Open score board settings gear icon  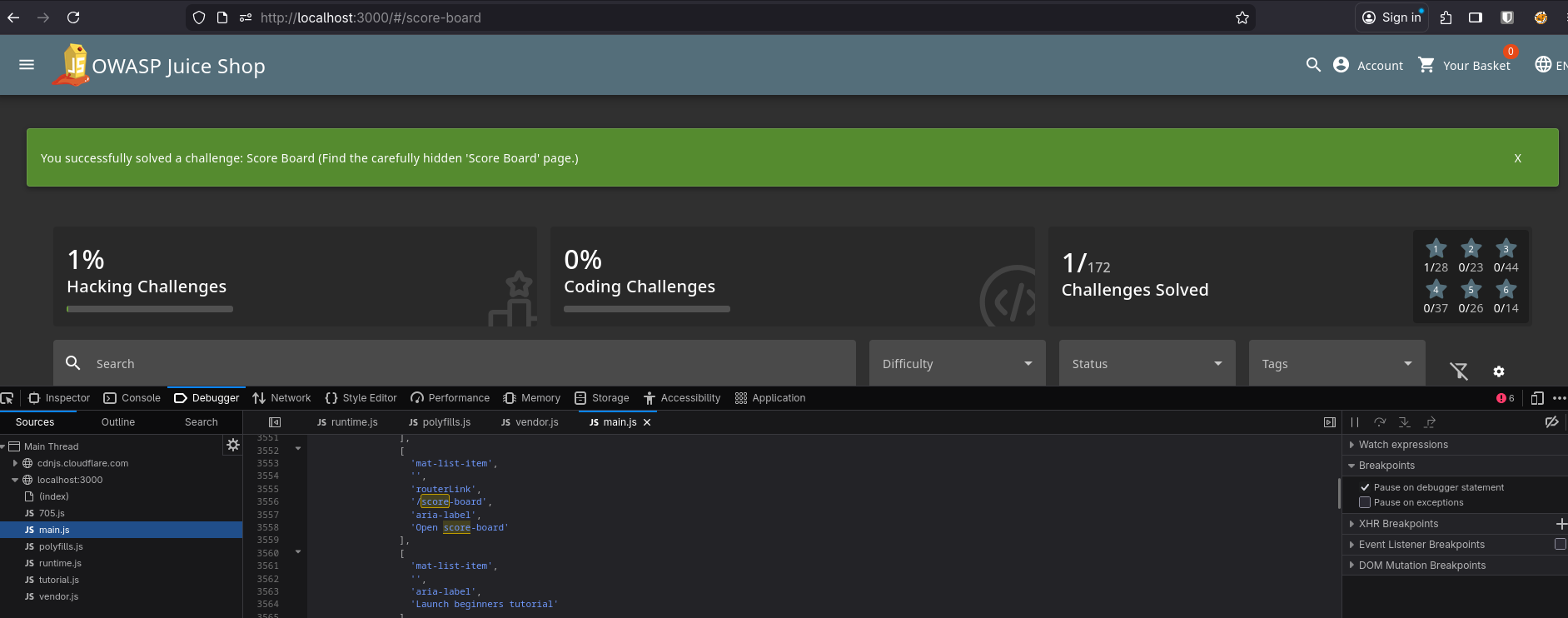click(1499, 371)
